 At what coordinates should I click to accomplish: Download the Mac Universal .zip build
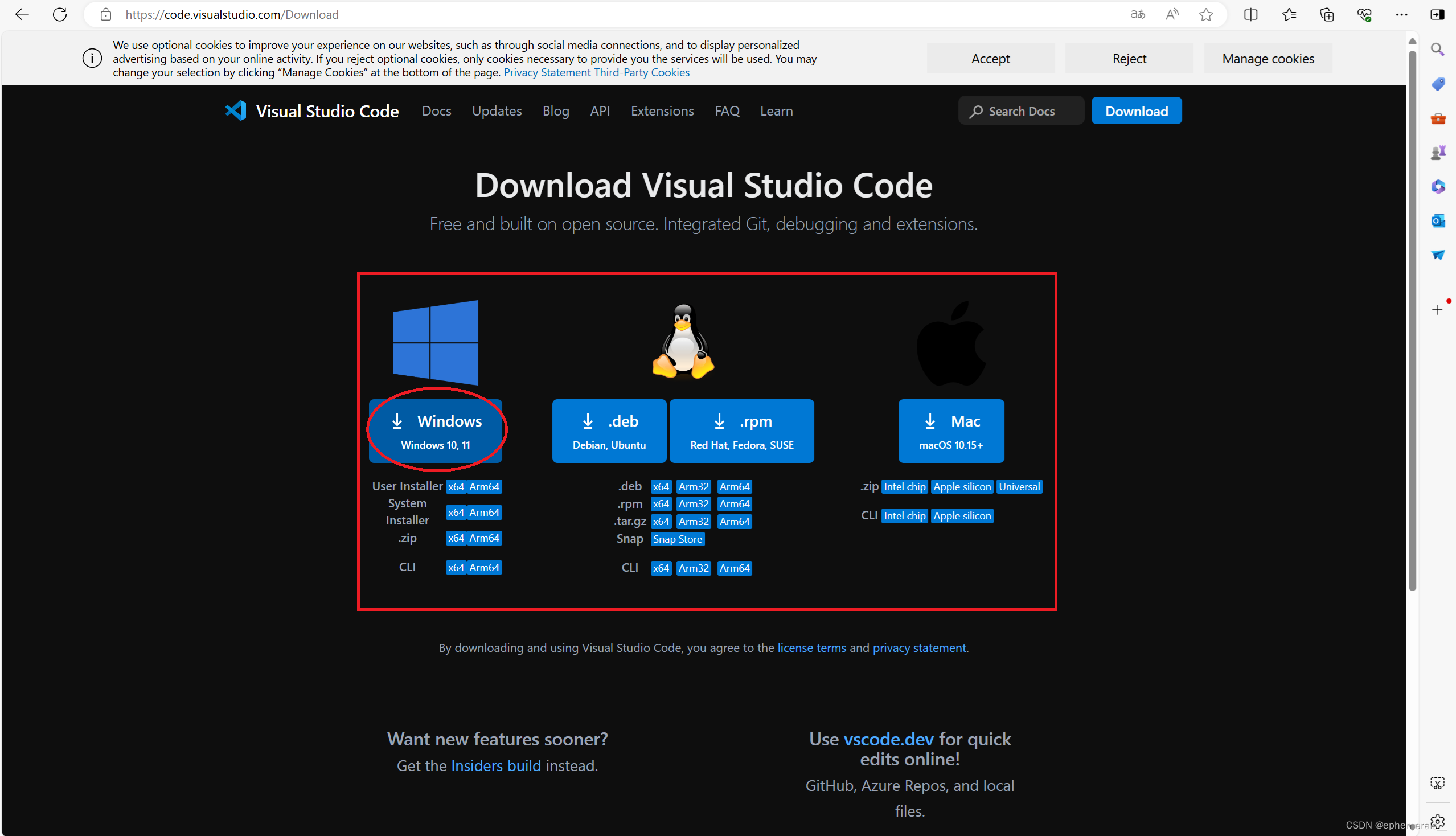pyautogui.click(x=1019, y=487)
